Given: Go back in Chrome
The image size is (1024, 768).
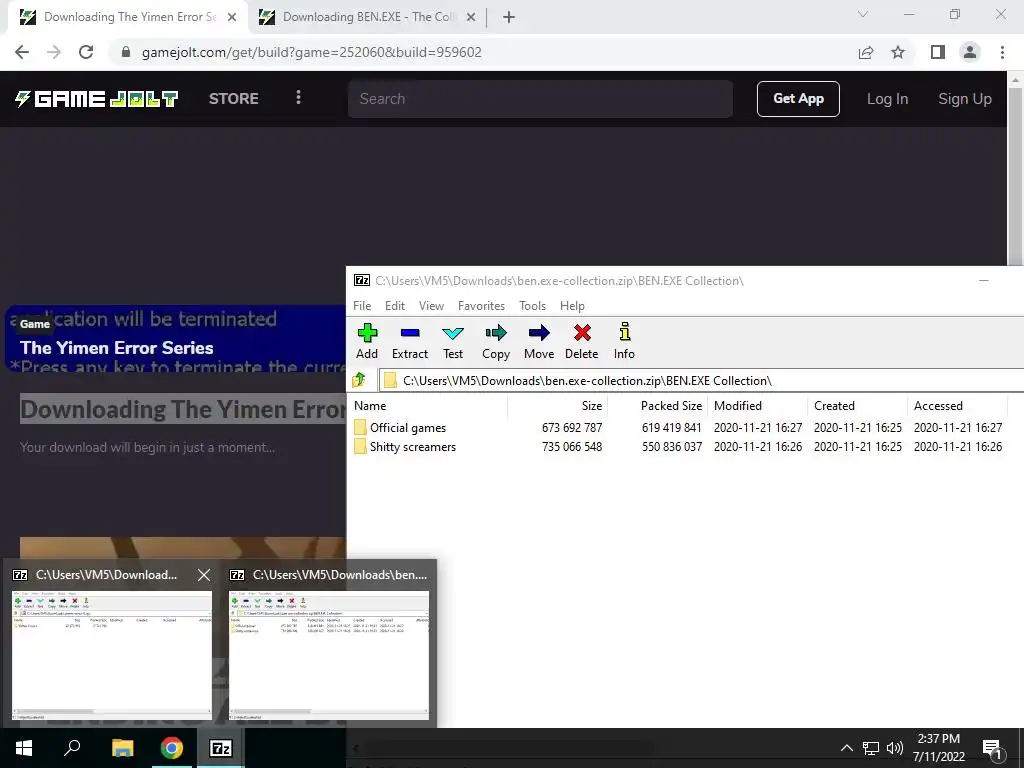Looking at the screenshot, I should click(22, 52).
